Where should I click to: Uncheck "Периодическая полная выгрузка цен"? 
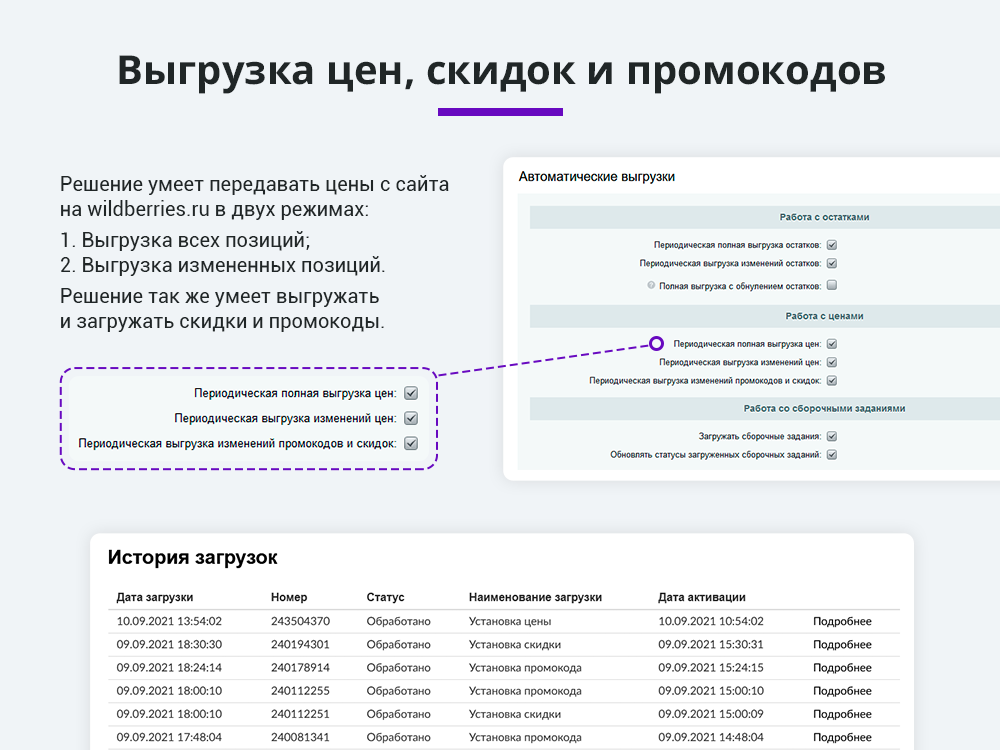click(830, 344)
